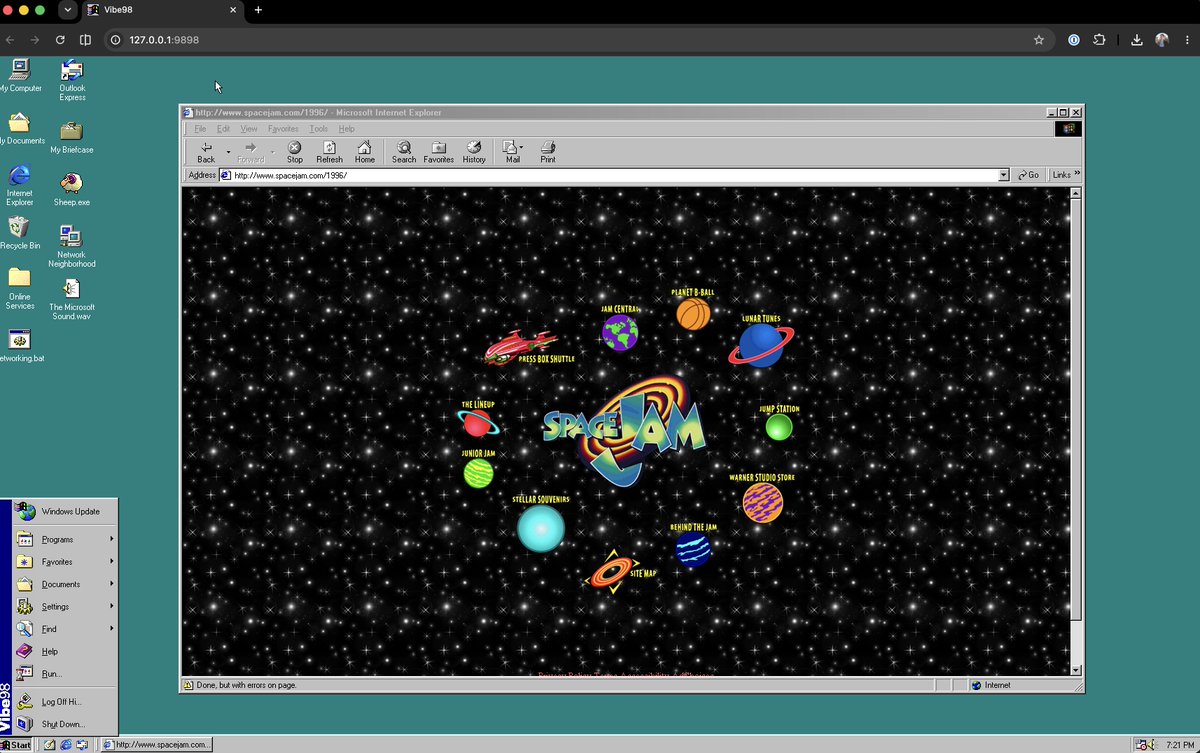The height and width of the screenshot is (753, 1200).
Task: Click the Behind the Jam planet
Action: tap(693, 549)
